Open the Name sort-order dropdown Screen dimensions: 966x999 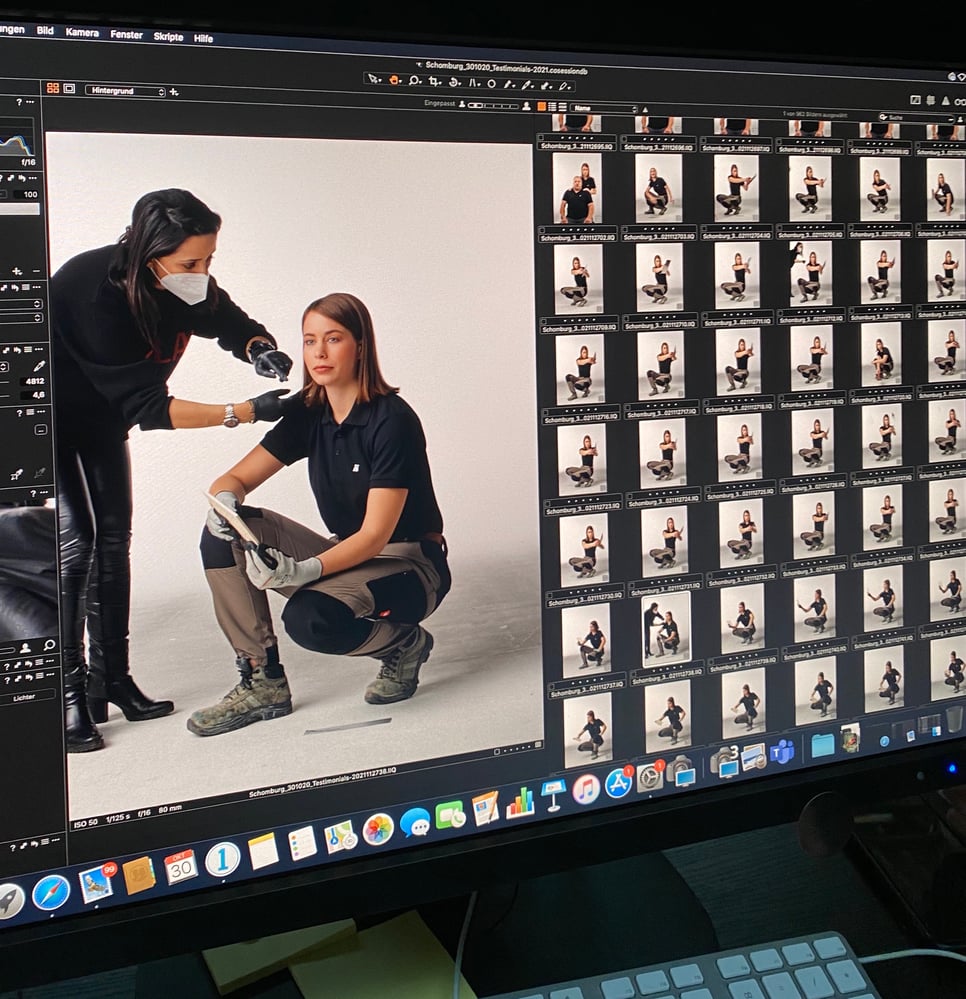click(x=603, y=108)
